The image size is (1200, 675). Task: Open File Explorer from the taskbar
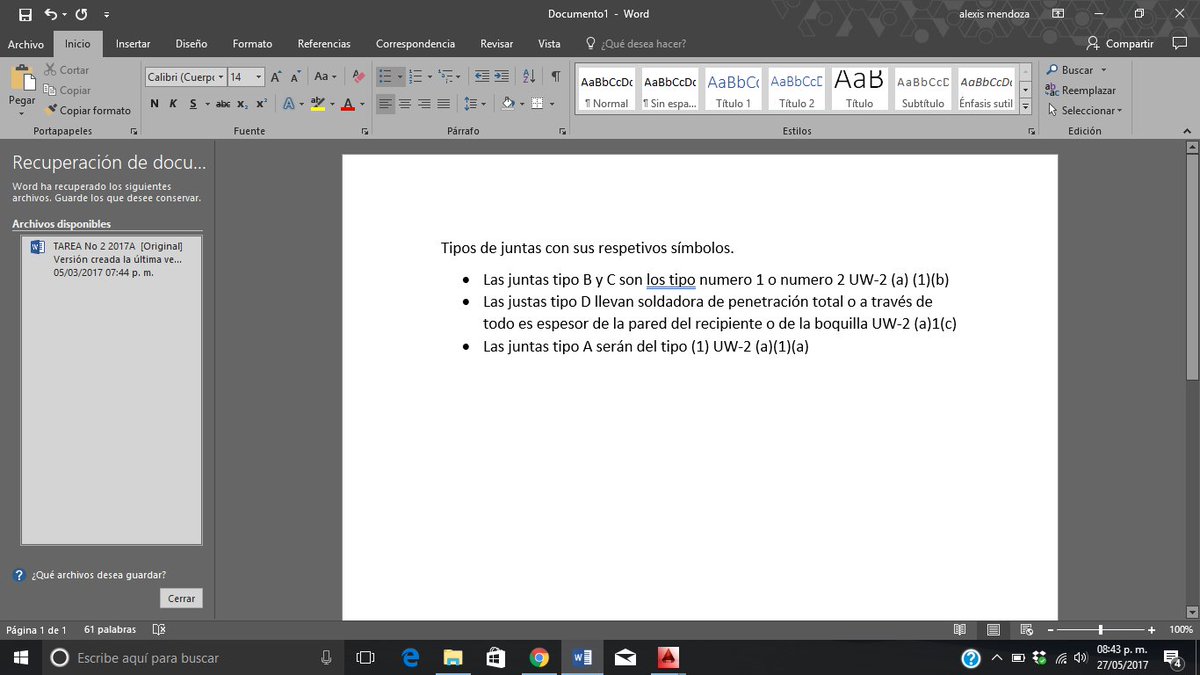pyautogui.click(x=453, y=657)
